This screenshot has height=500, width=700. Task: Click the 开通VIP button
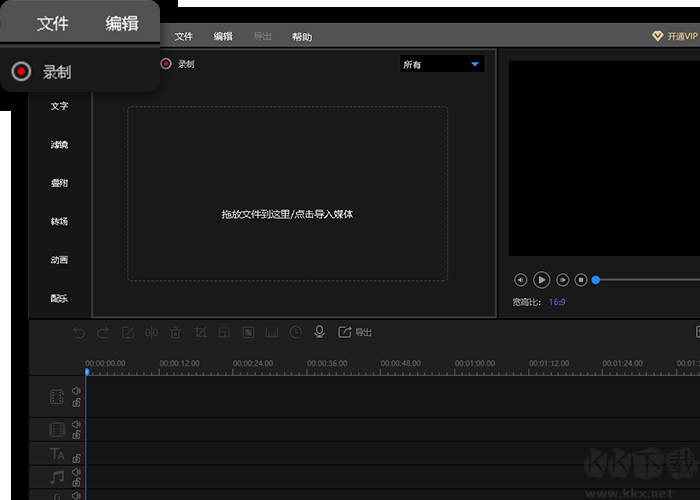pos(675,36)
